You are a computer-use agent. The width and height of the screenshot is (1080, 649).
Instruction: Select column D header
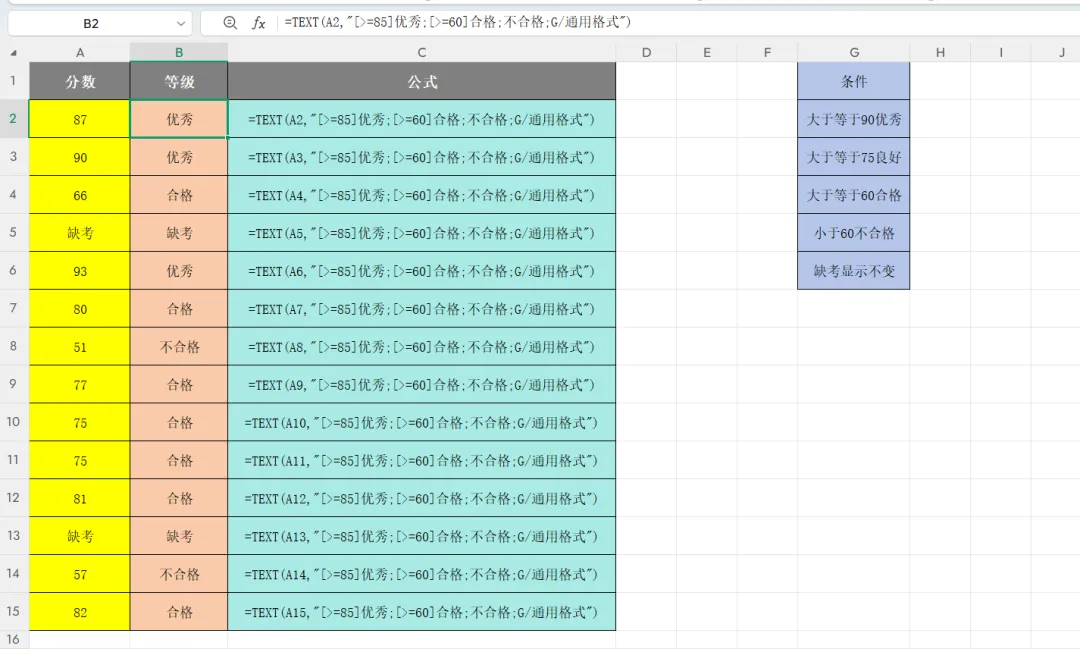pyautogui.click(x=646, y=52)
